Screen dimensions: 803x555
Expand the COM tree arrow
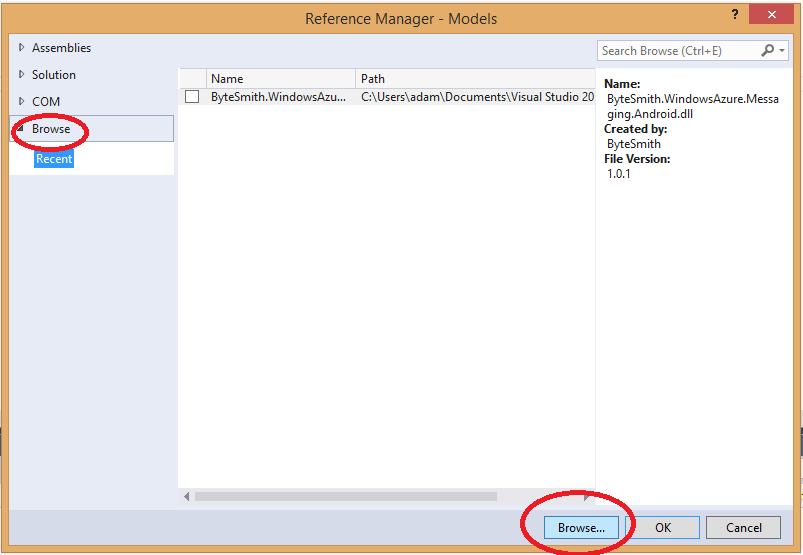click(22, 101)
